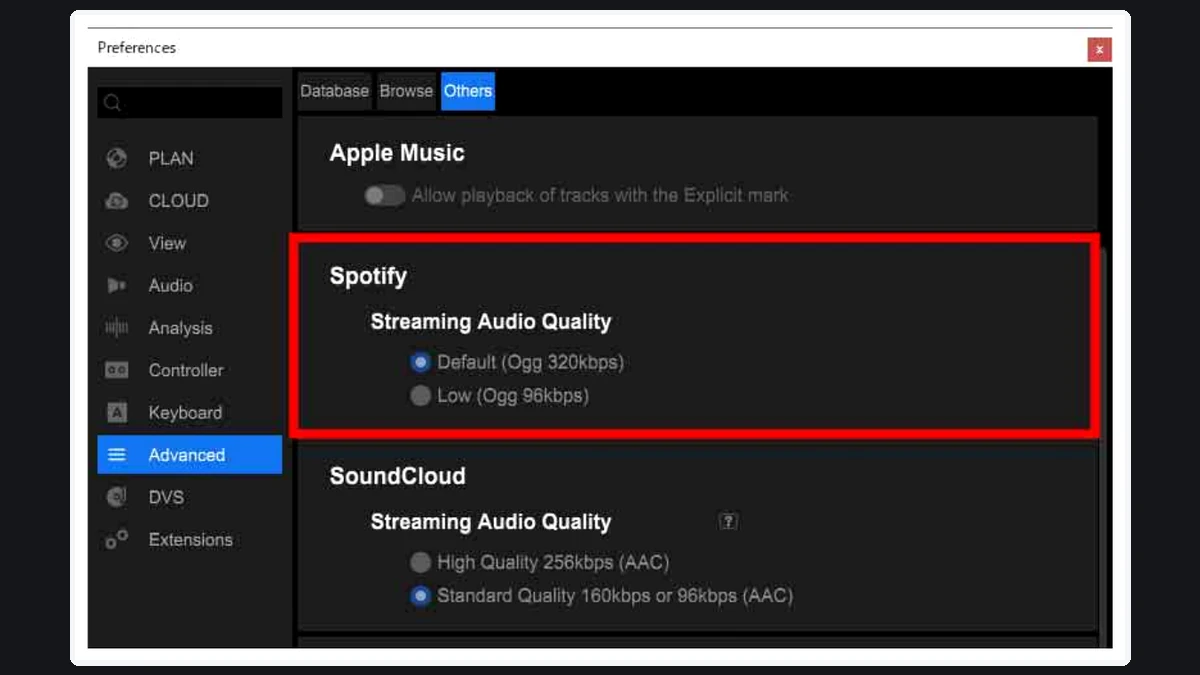The height and width of the screenshot is (675, 1200).
Task: Open the DVS preferences category
Action: pos(190,497)
